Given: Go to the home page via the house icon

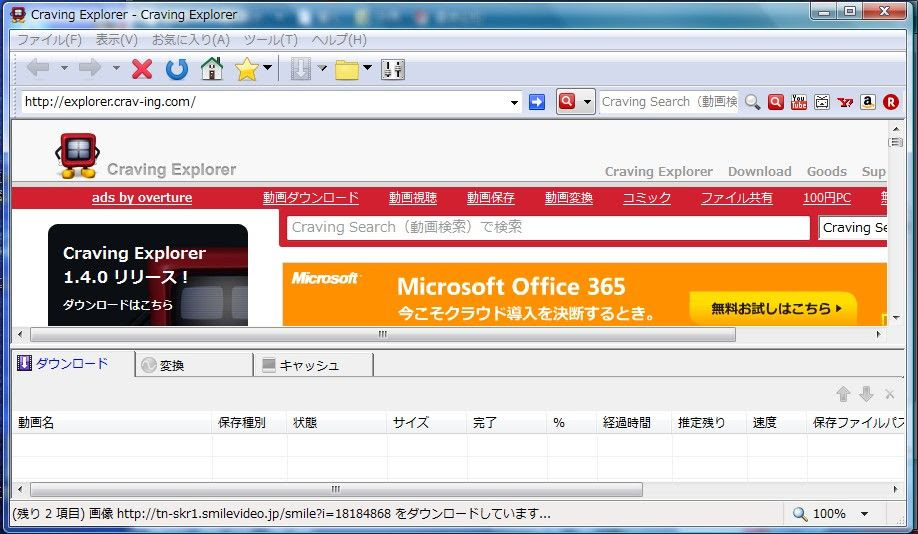Looking at the screenshot, I should pos(212,69).
